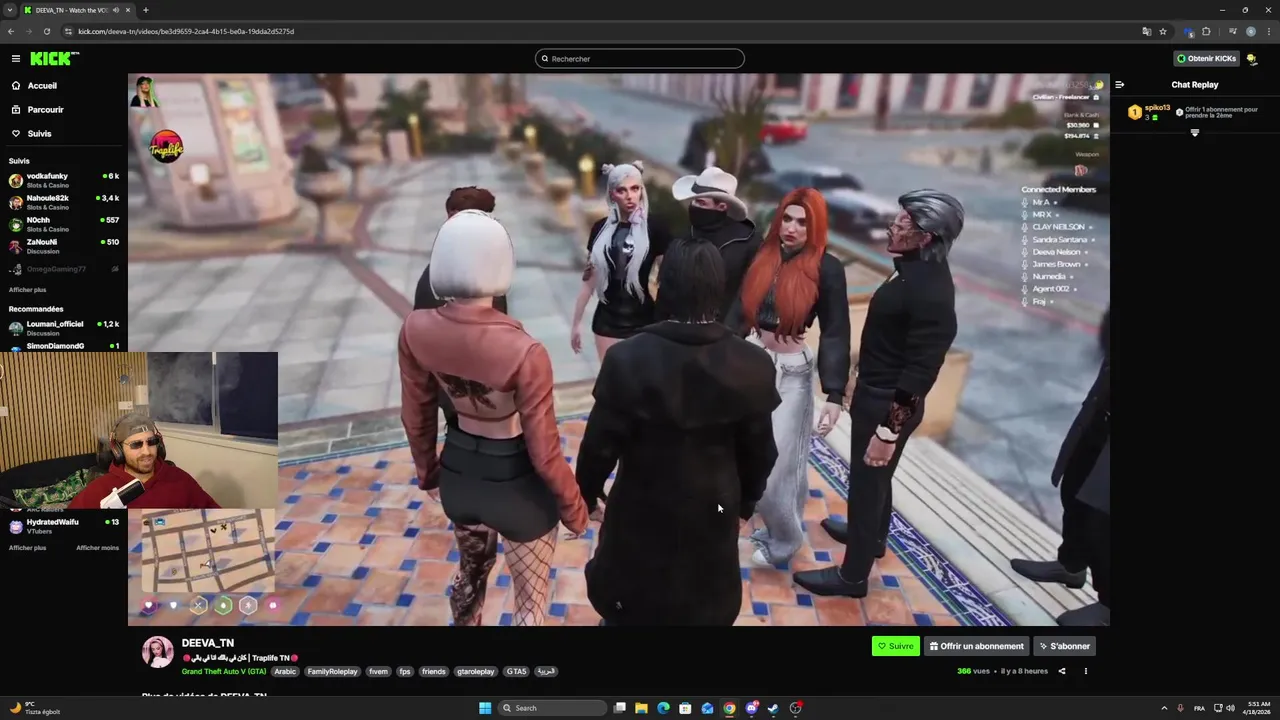Image resolution: width=1280 pixels, height=720 pixels.
Task: Close the DEEVA_TN browser tab
Action: point(130,10)
